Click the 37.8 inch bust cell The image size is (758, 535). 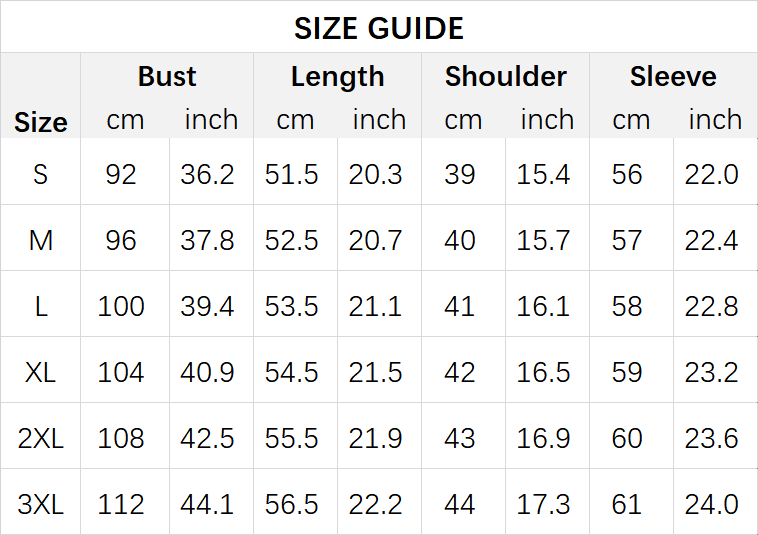[x=207, y=240]
